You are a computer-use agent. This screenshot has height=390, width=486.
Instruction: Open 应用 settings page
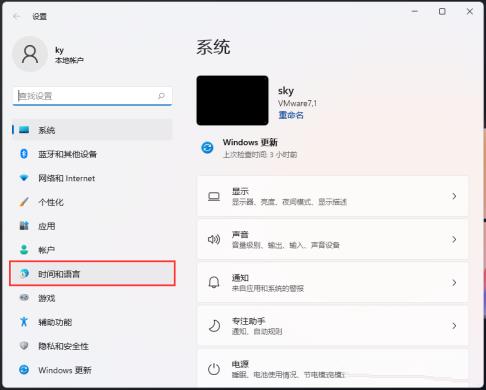[92, 226]
